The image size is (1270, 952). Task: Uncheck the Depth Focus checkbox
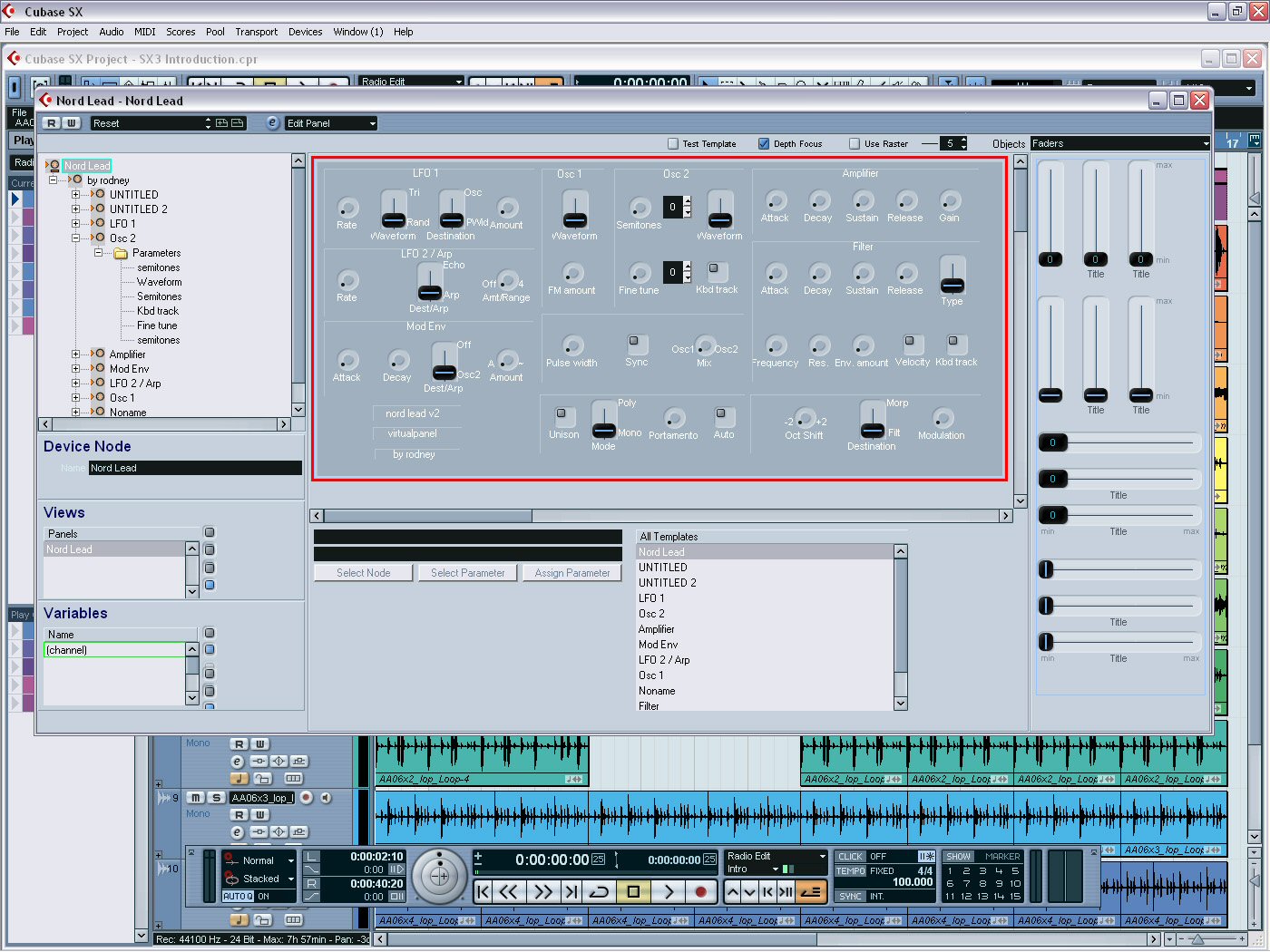click(764, 143)
